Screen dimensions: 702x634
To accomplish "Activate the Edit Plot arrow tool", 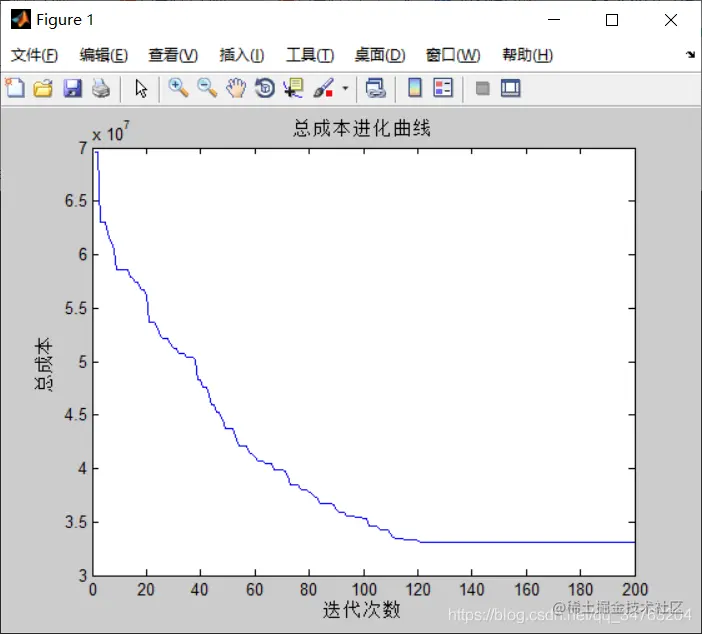I will (141, 88).
